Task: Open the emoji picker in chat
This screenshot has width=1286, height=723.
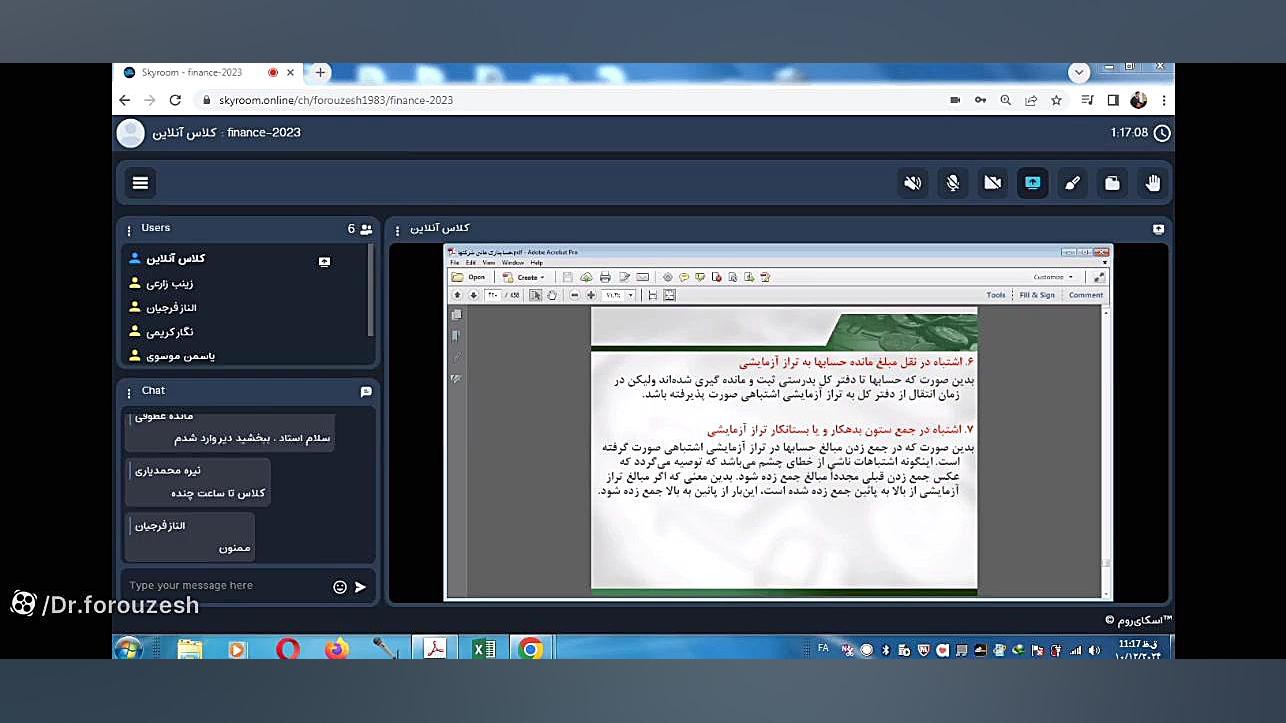Action: [340, 587]
